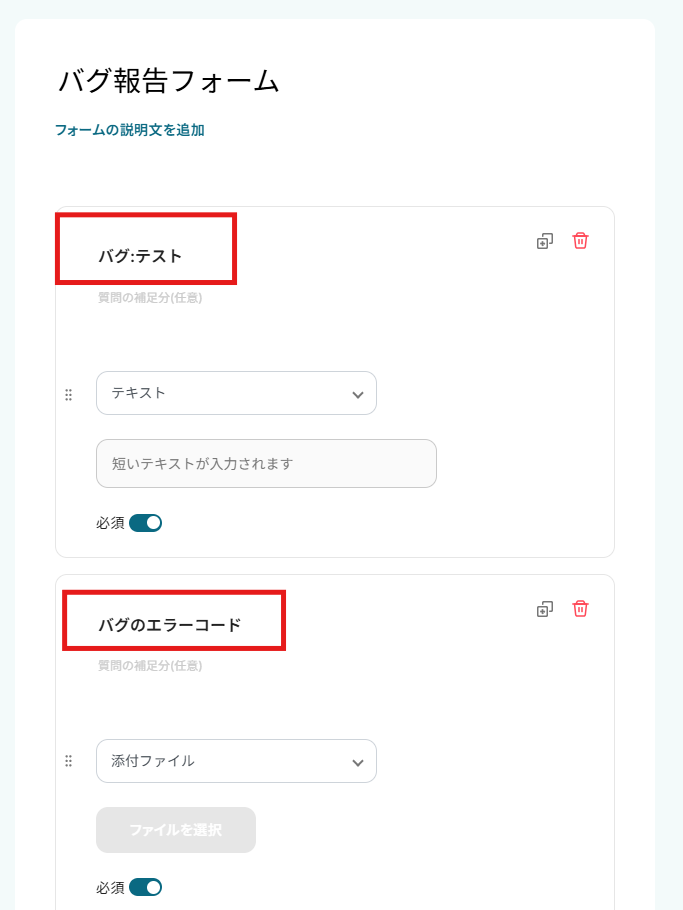Disable 必須 on the バグのエラーコード question
The width and height of the screenshot is (683, 910).
click(x=146, y=887)
